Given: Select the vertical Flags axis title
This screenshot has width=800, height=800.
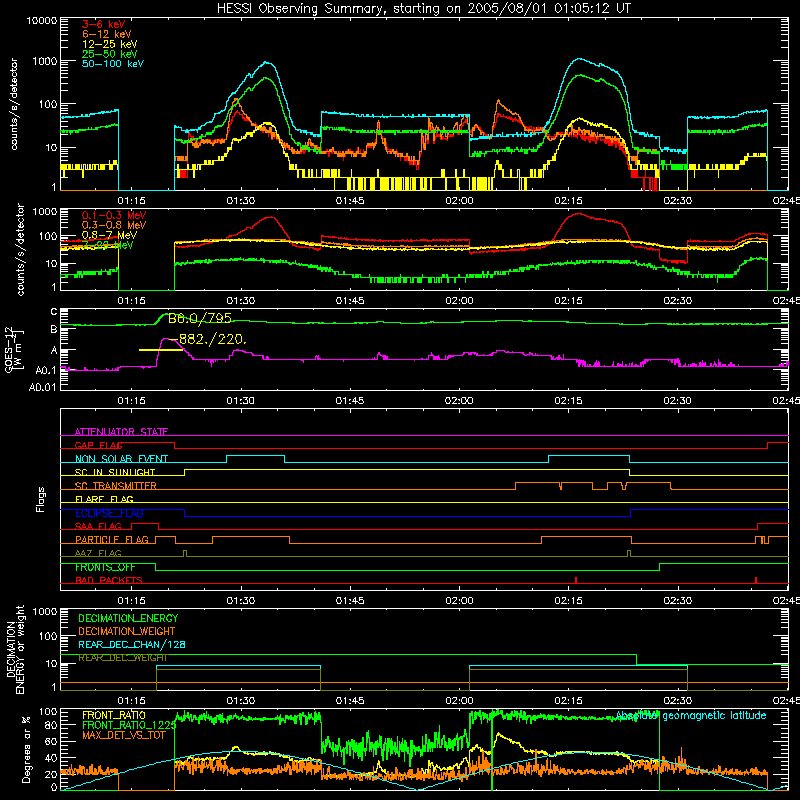Looking at the screenshot, I should (41, 499).
